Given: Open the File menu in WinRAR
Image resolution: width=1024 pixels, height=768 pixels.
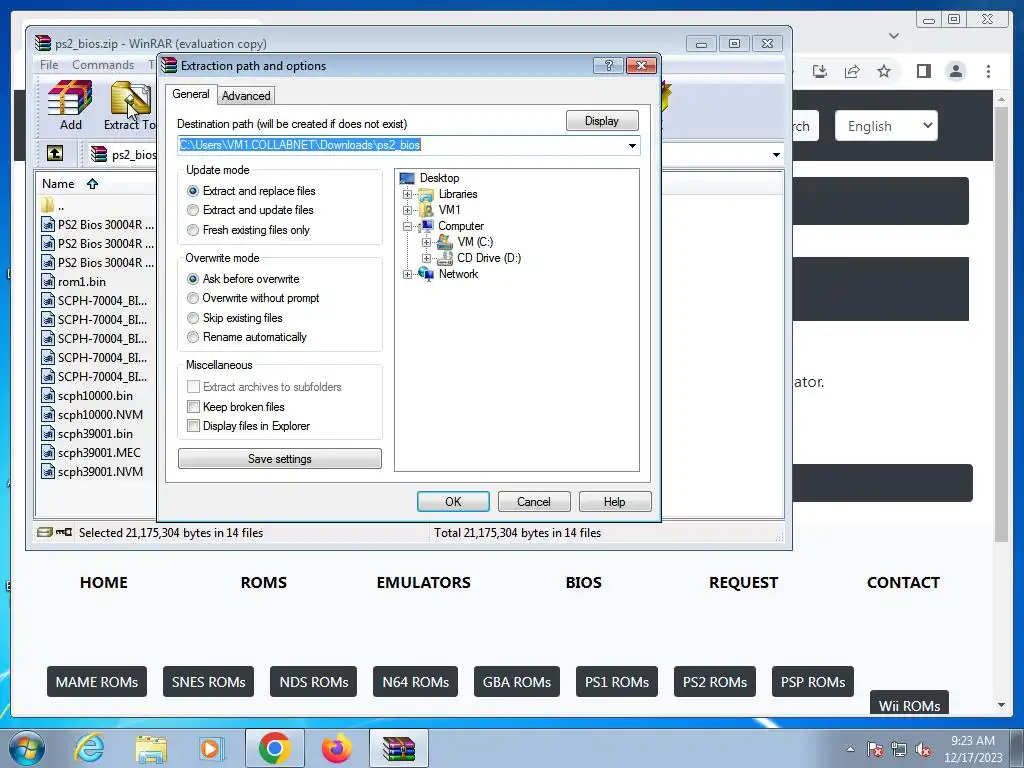Looking at the screenshot, I should (x=49, y=65).
